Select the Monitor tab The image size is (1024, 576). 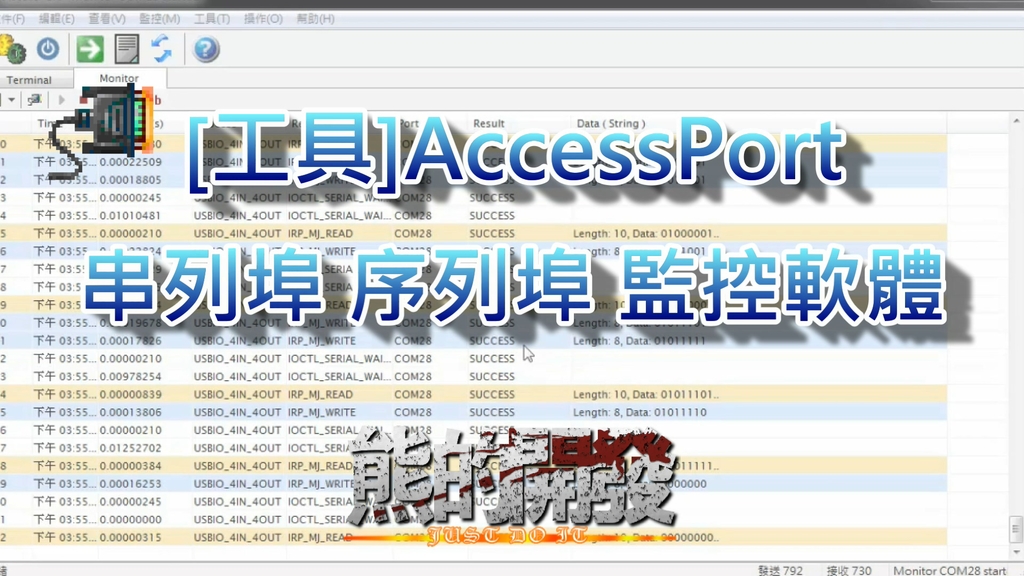119,78
